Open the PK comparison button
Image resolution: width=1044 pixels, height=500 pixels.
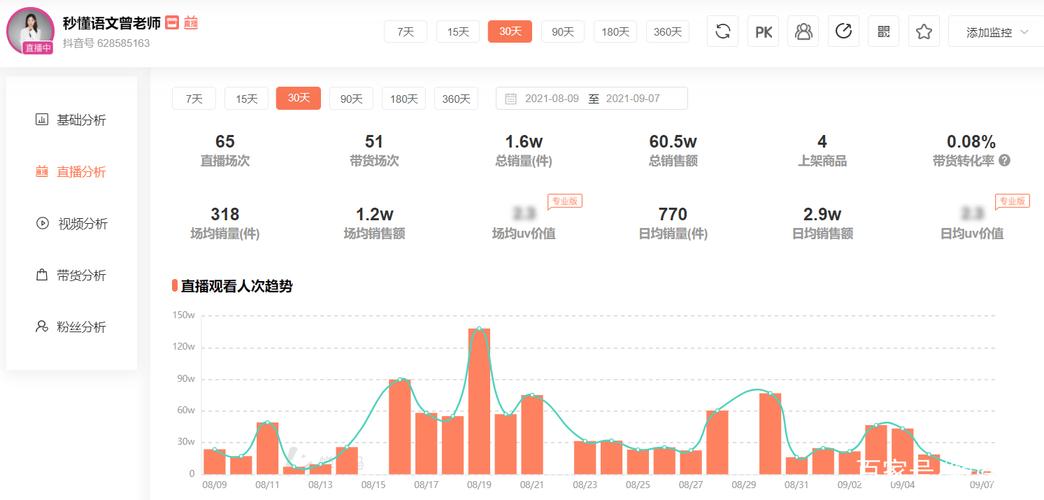click(763, 31)
